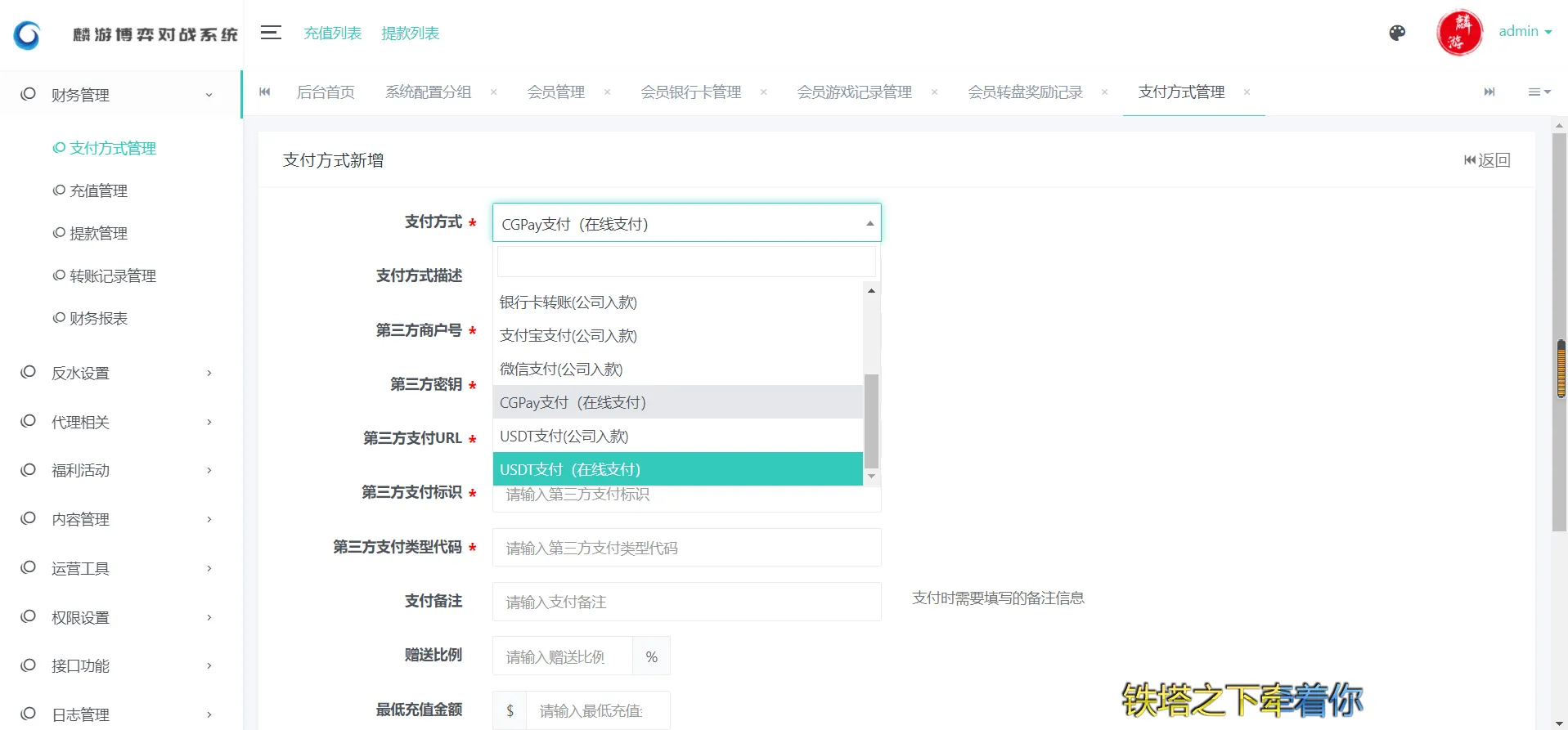The image size is (1568, 730).
Task: Close the 会员管理 tab
Action: coord(607,92)
